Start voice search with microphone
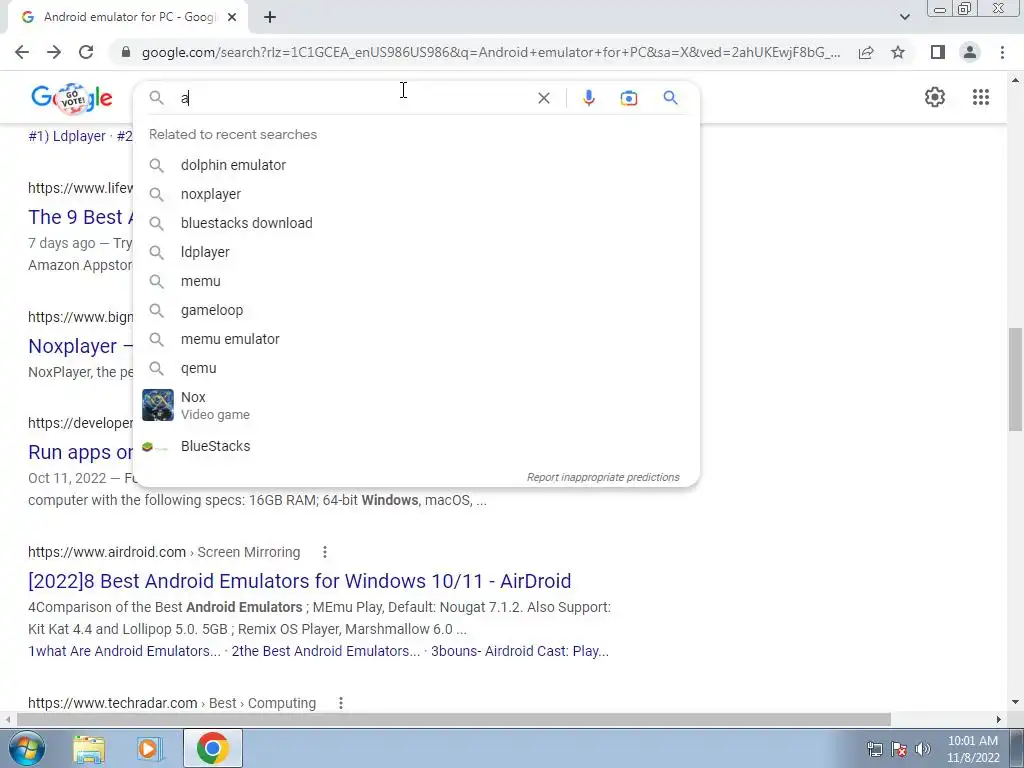Image resolution: width=1024 pixels, height=768 pixels. (x=588, y=98)
